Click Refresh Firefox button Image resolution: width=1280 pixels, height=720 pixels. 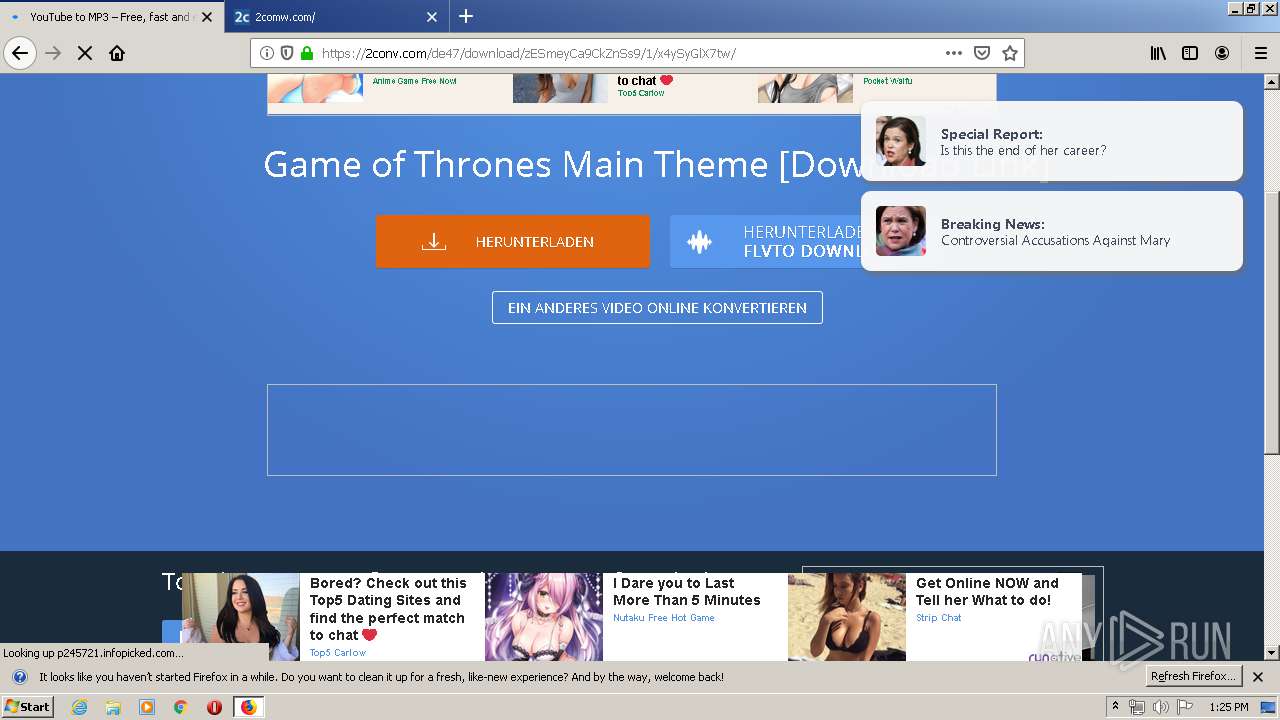(1194, 676)
